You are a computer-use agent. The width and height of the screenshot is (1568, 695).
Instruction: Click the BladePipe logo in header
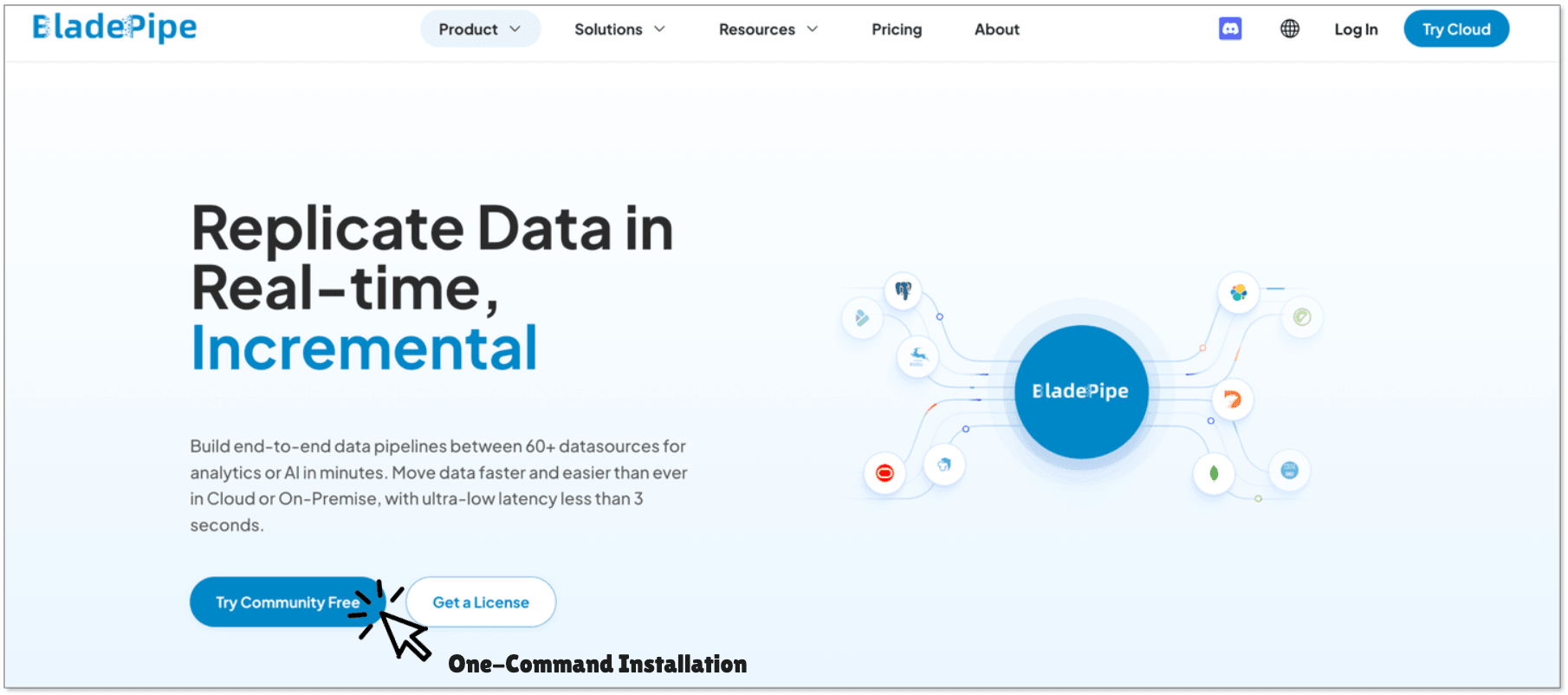114,27
